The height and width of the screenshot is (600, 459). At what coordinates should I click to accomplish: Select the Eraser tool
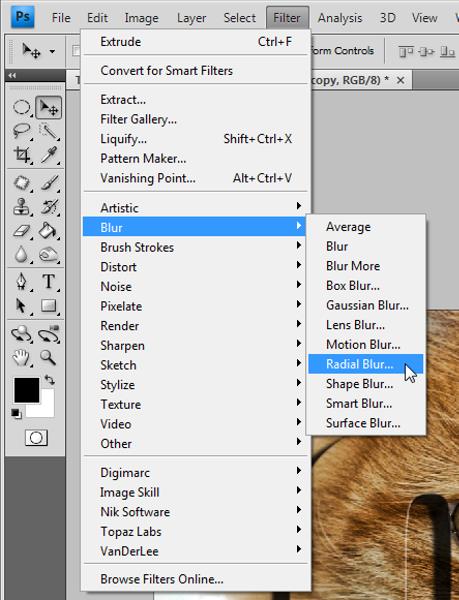click(x=21, y=231)
